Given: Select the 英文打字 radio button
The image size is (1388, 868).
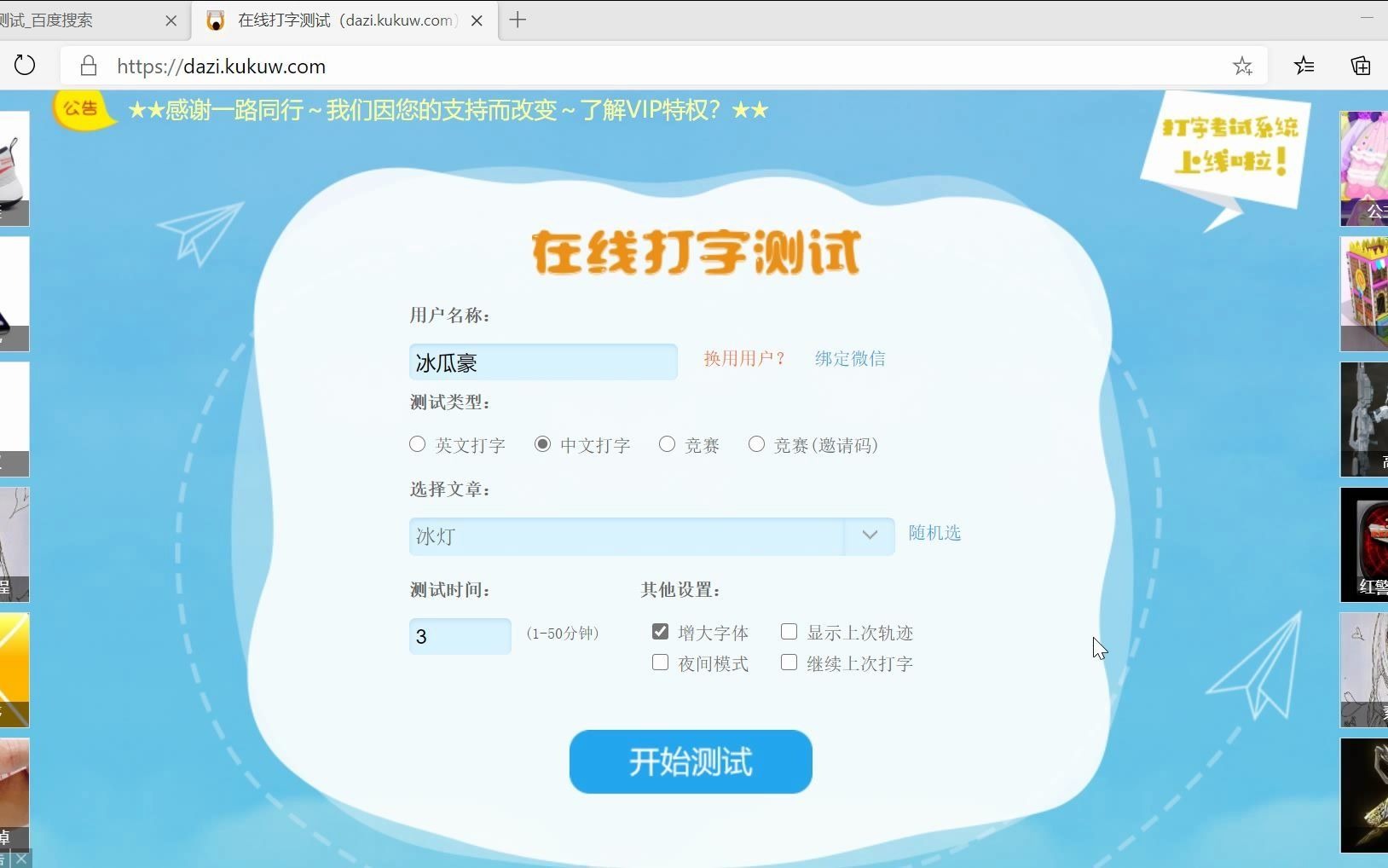Looking at the screenshot, I should pyautogui.click(x=417, y=444).
